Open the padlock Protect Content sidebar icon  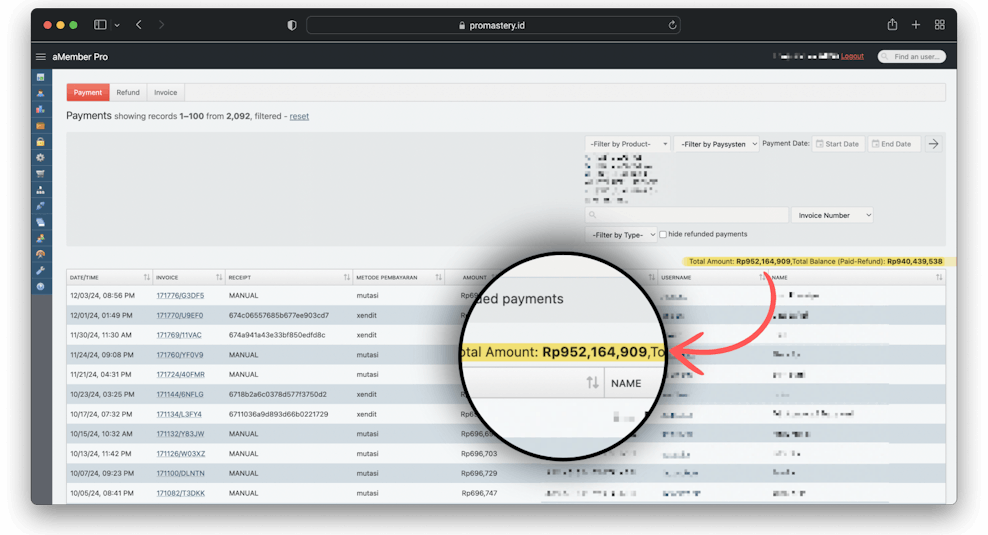coord(40,141)
